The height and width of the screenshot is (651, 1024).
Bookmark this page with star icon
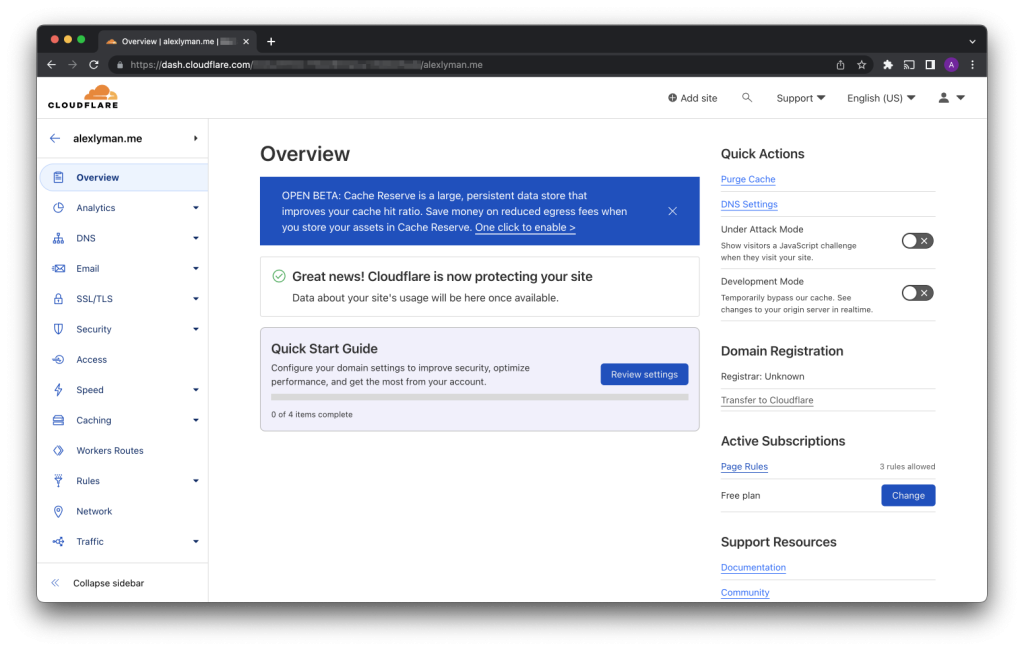[x=861, y=65]
